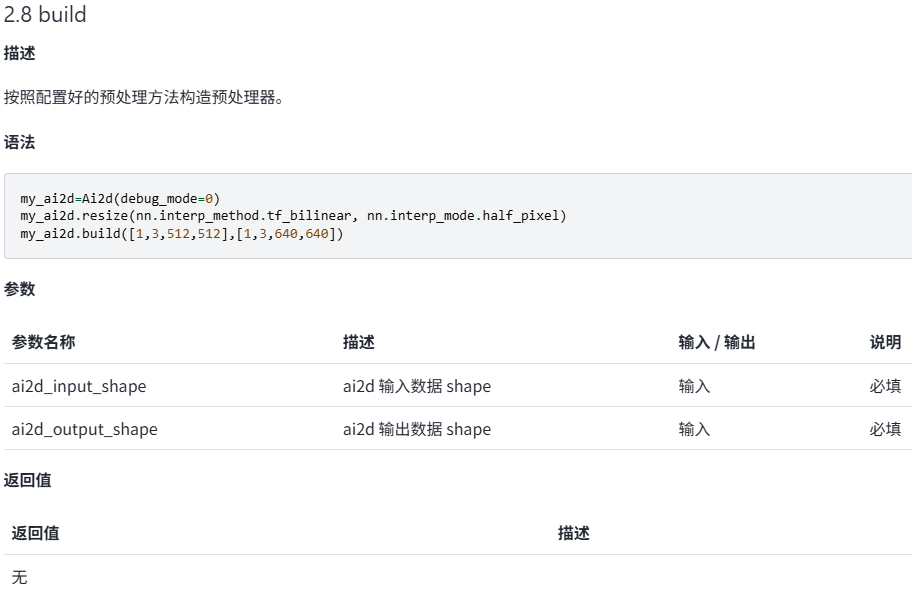Click the 语法 section heading
Viewport: 912px width, 590px height.
tap(19, 142)
